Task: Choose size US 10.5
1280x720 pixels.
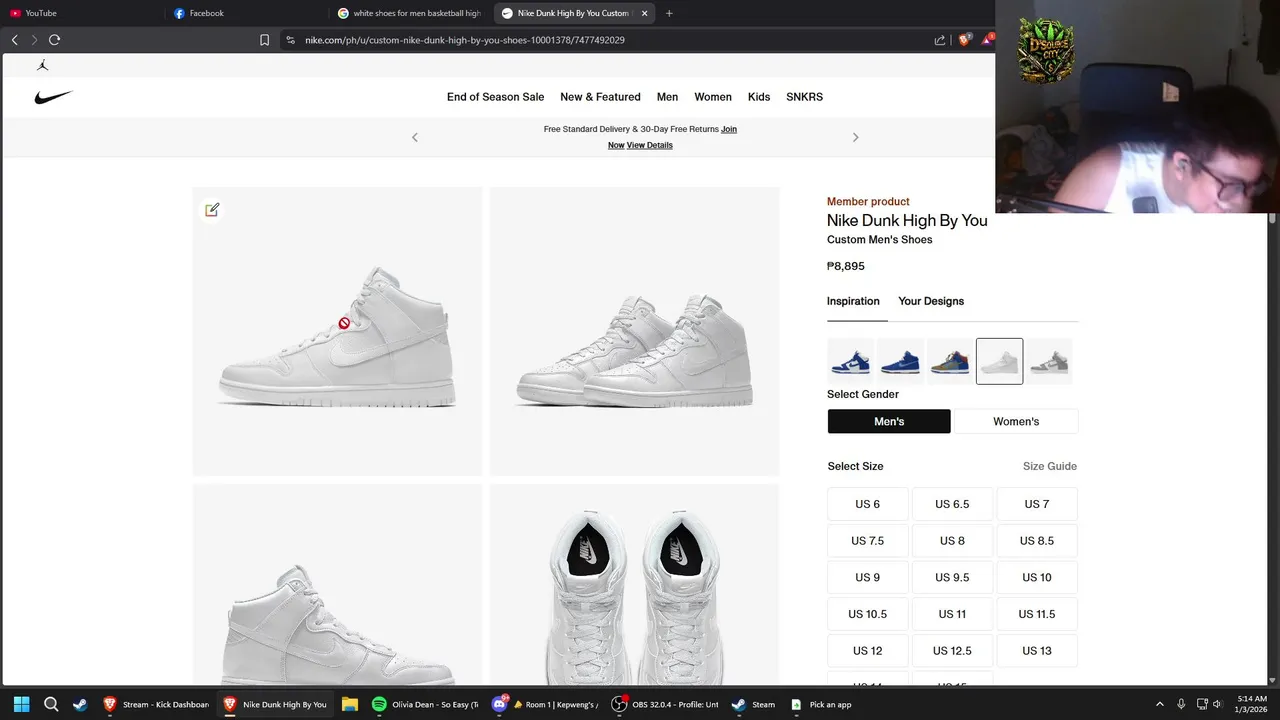Action: pos(868,614)
